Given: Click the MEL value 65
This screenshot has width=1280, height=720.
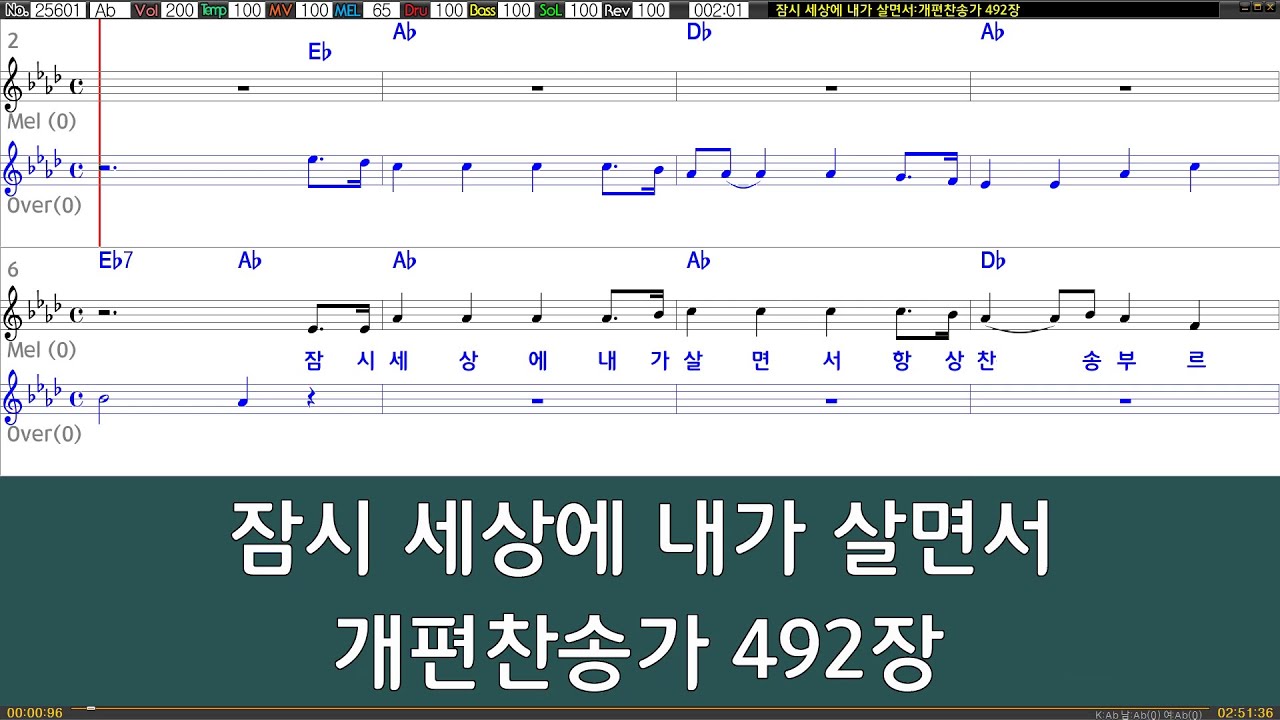Looking at the screenshot, I should coord(381,10).
